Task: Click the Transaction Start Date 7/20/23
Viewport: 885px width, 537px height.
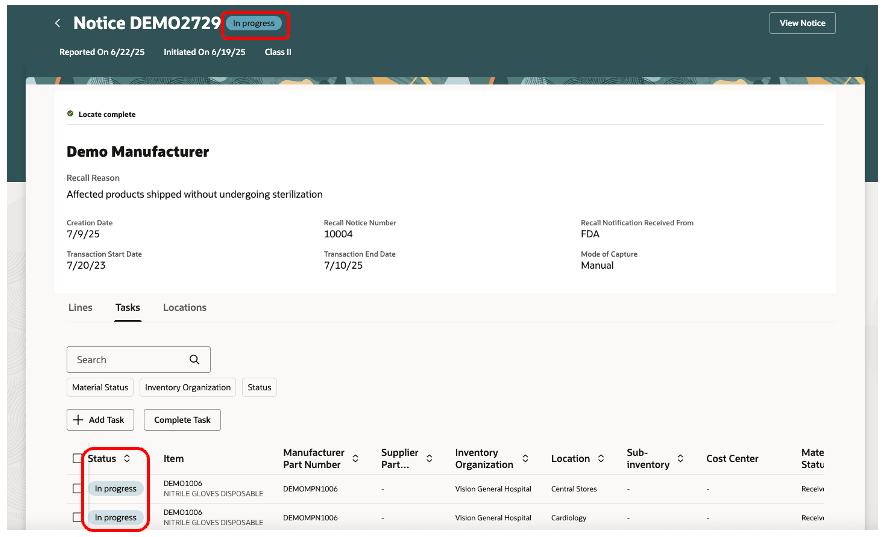Action: coord(86,265)
